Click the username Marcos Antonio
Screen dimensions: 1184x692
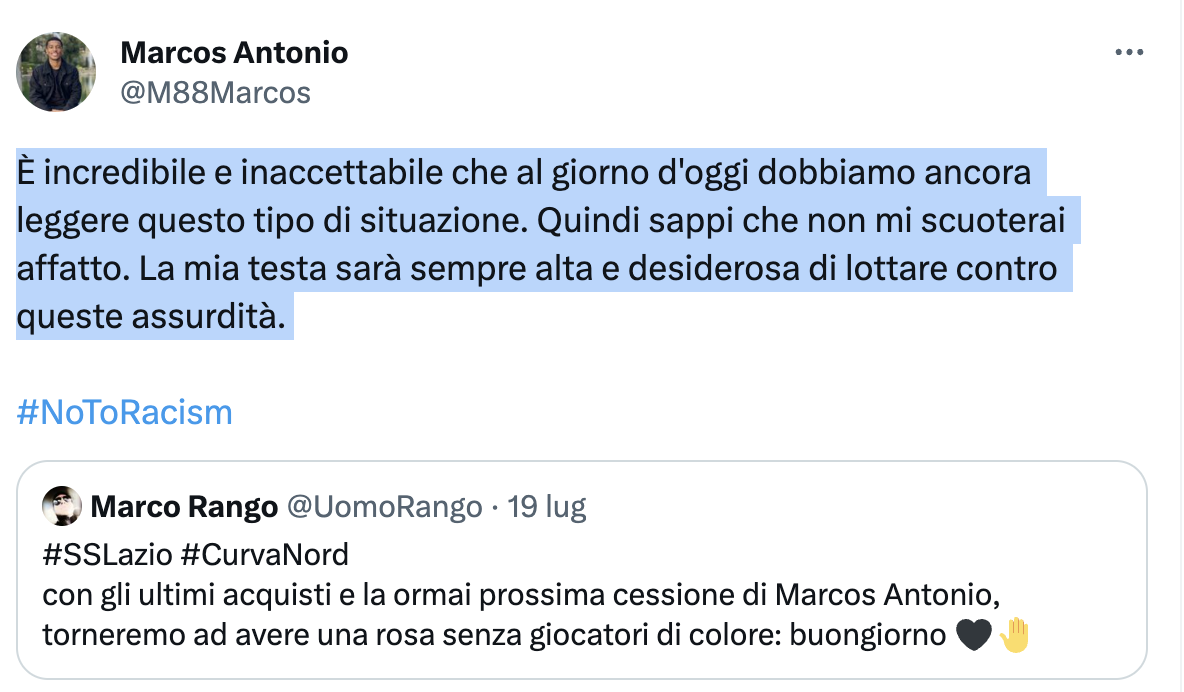coord(233,52)
